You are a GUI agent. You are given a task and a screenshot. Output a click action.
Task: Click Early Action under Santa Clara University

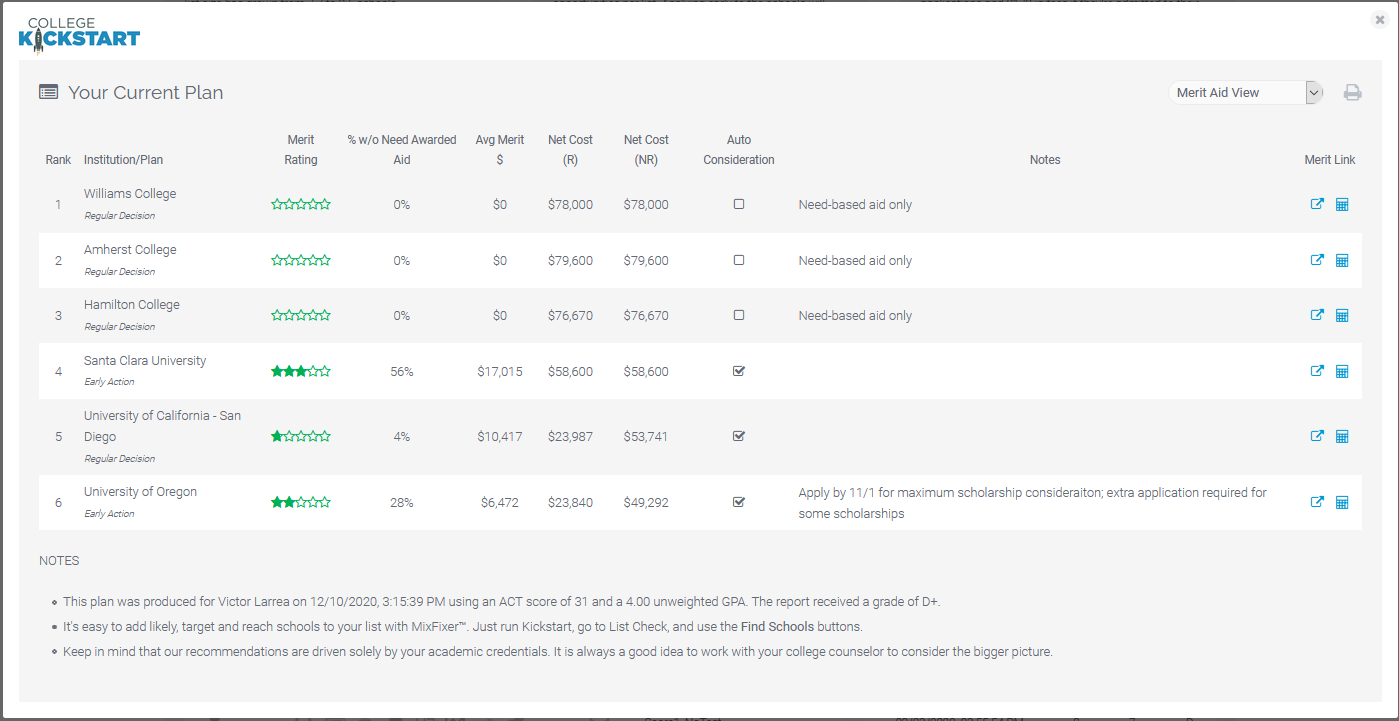click(x=109, y=382)
